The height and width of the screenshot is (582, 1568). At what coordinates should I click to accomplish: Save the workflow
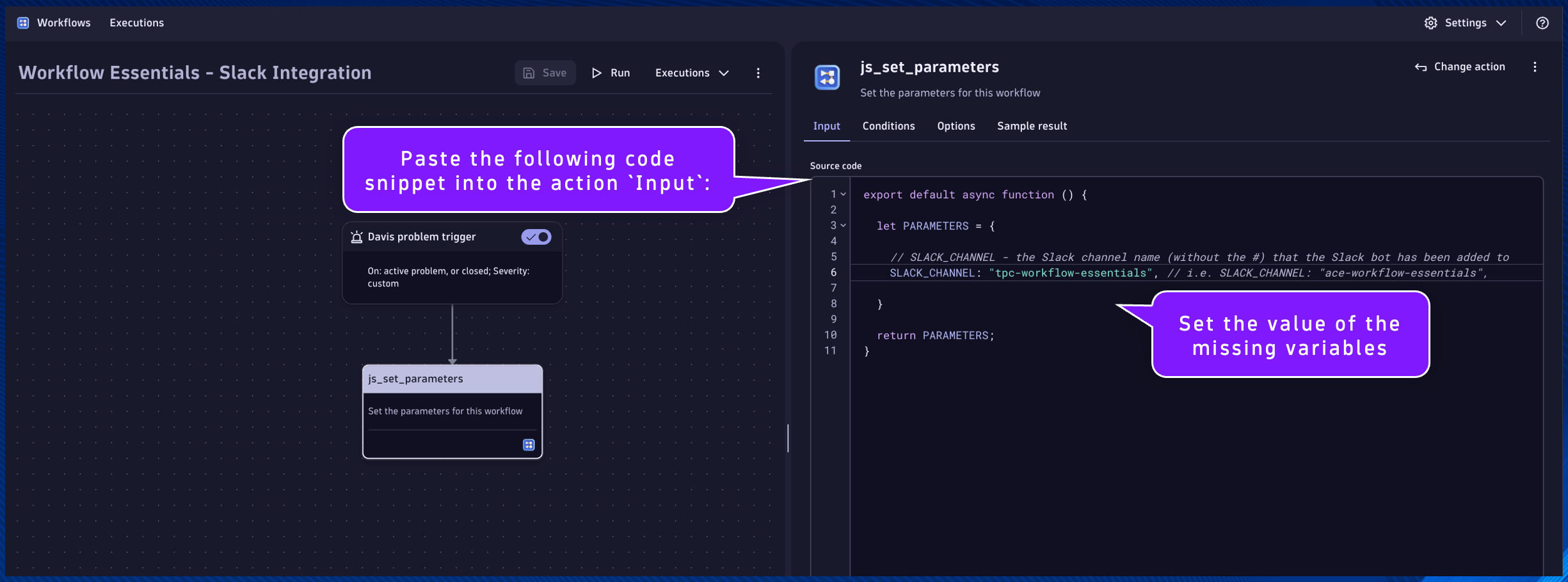point(545,73)
